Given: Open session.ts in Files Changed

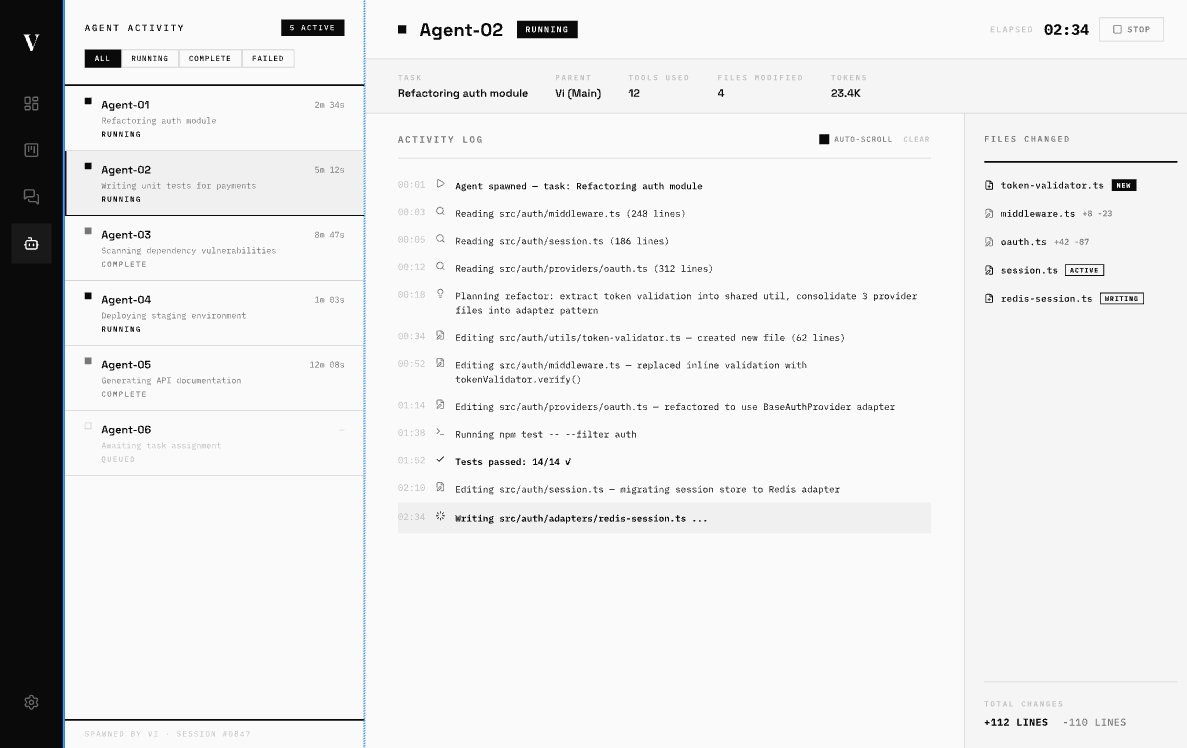Looking at the screenshot, I should [x=1029, y=270].
